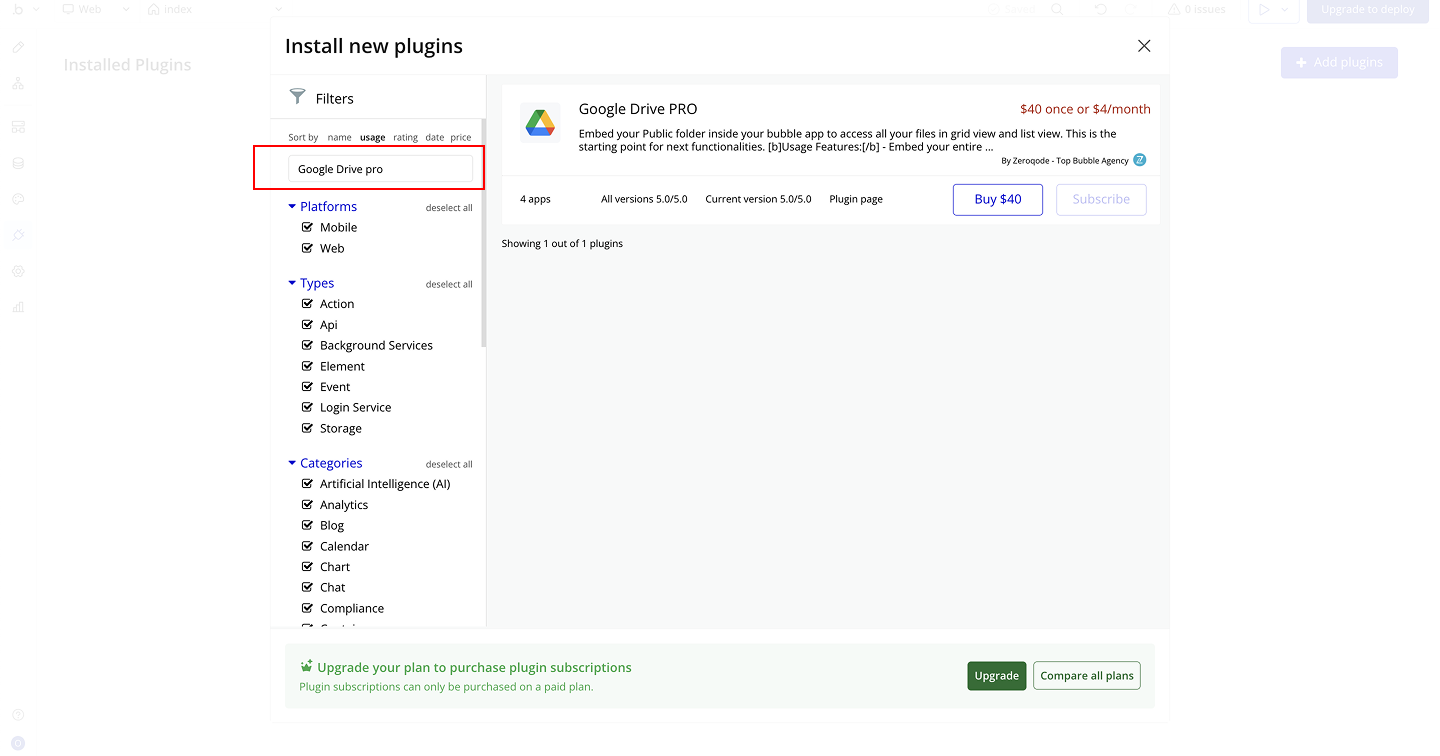
Task: Click the green upgrade plan crown icon
Action: tap(306, 666)
